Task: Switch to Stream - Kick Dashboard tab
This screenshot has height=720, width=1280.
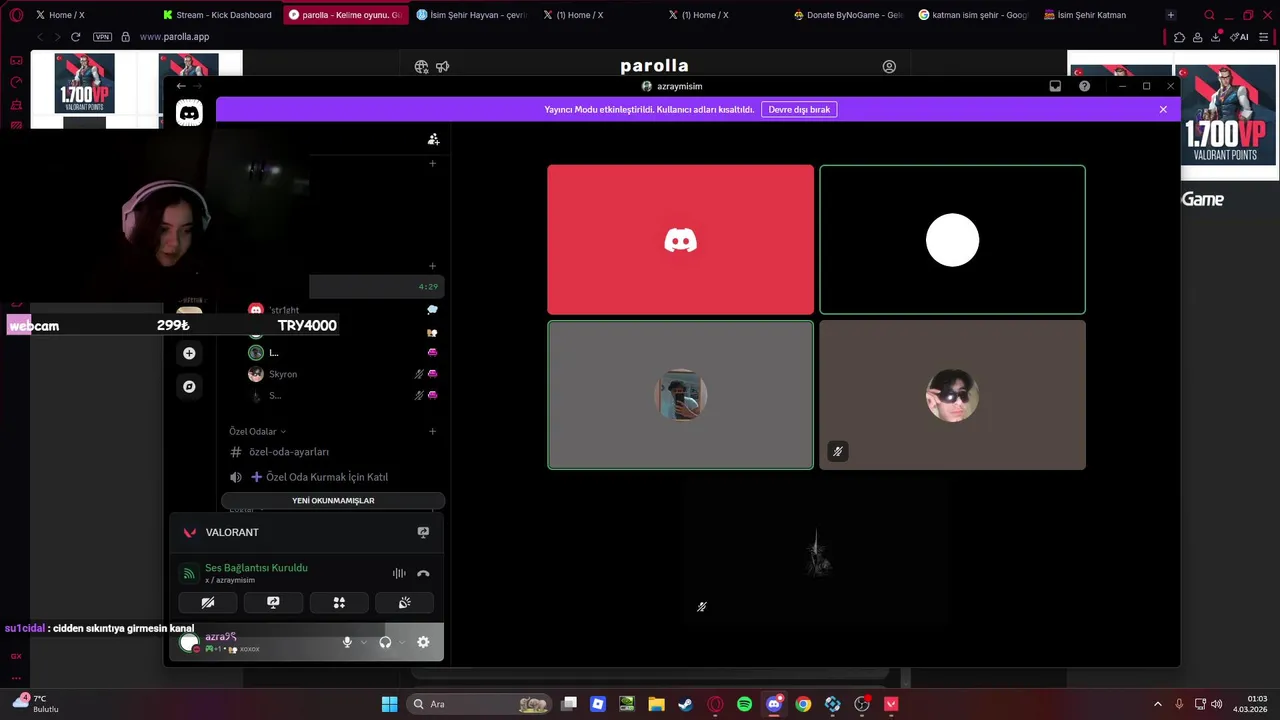Action: [x=217, y=15]
